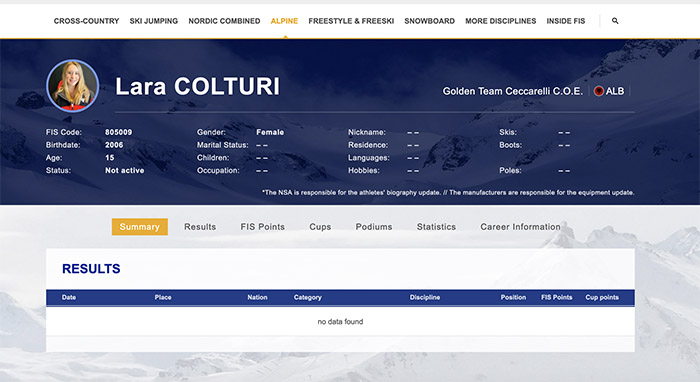The height and width of the screenshot is (382, 700).
Task: Switch to the Cups tab
Action: pyautogui.click(x=320, y=227)
